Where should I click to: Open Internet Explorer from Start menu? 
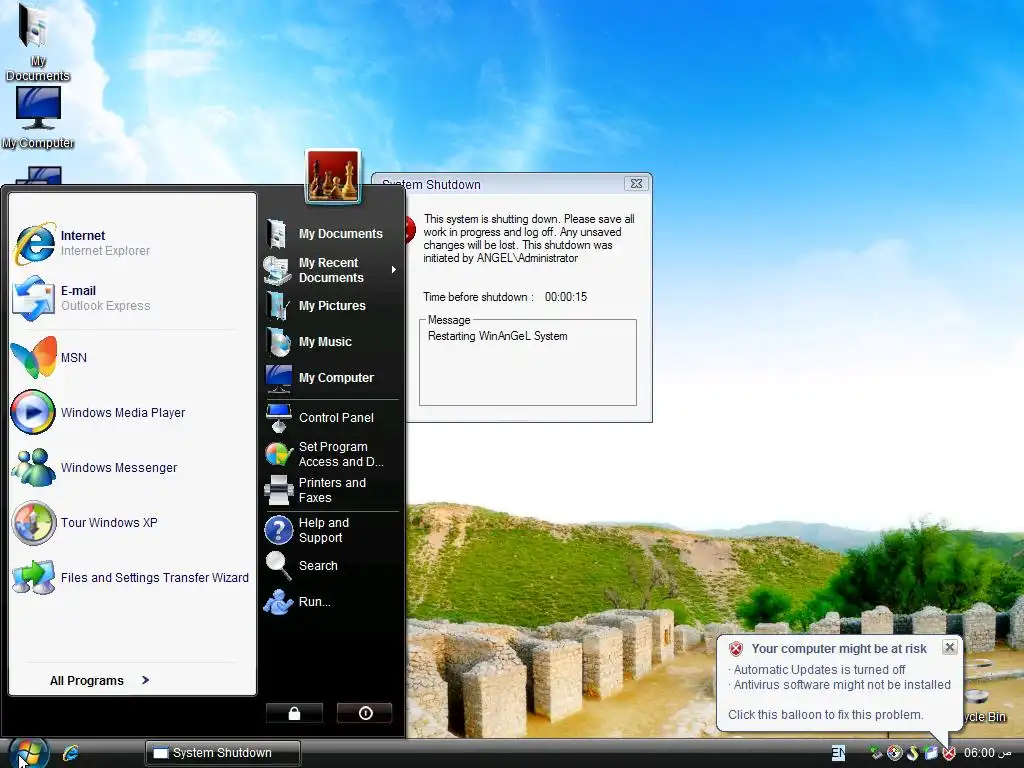(133, 243)
